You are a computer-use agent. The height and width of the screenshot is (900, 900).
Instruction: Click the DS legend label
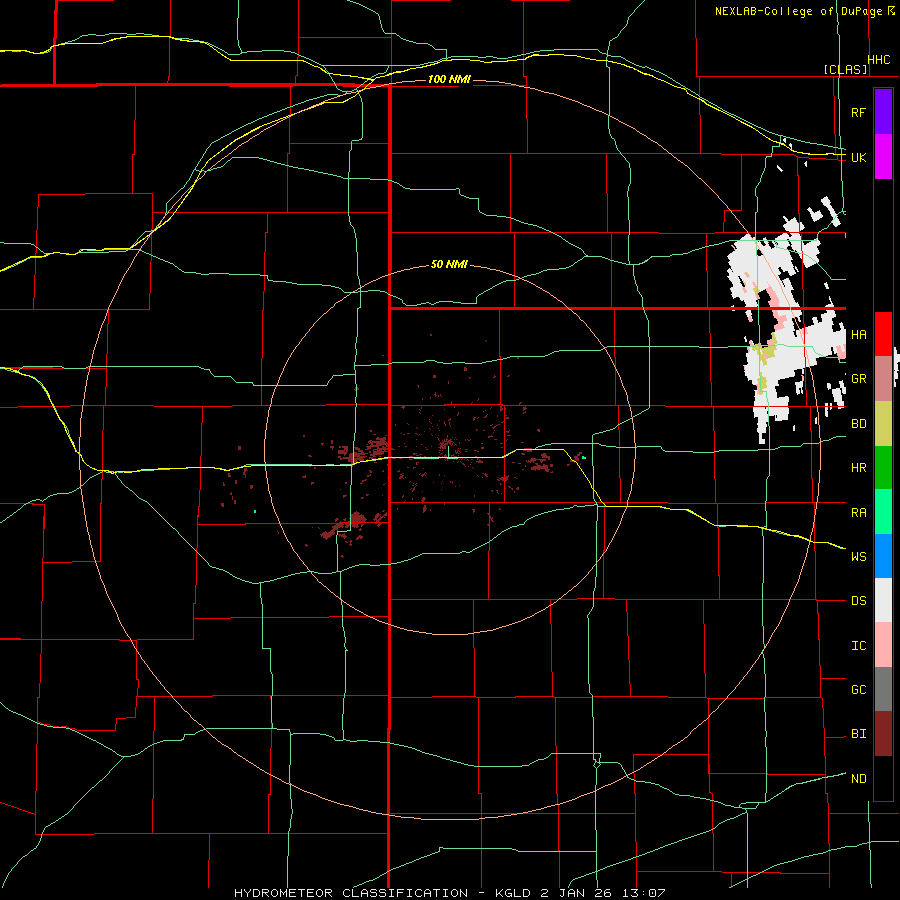(858, 601)
